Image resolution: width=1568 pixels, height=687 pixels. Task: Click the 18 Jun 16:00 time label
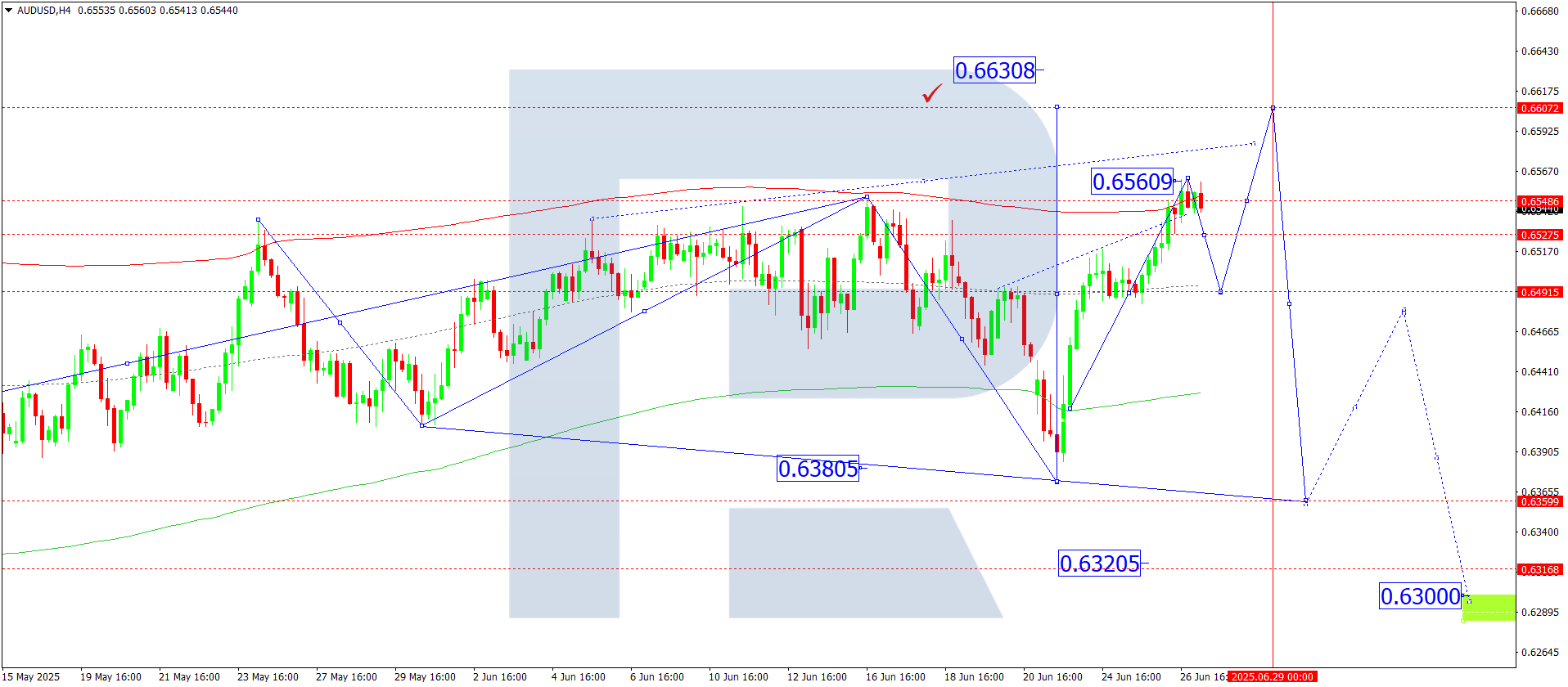coord(974,676)
